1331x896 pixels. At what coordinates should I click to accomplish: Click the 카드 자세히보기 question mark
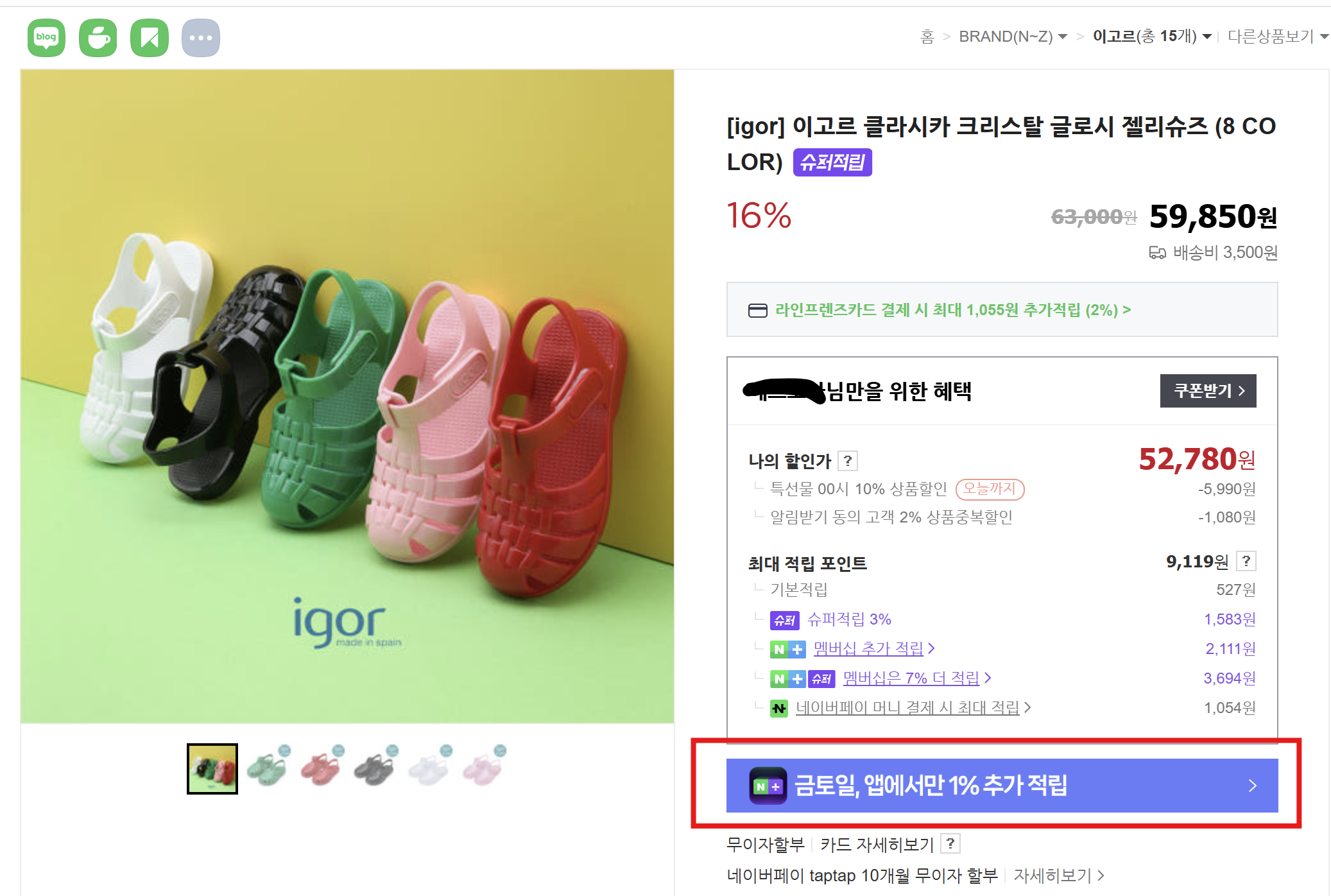950,844
